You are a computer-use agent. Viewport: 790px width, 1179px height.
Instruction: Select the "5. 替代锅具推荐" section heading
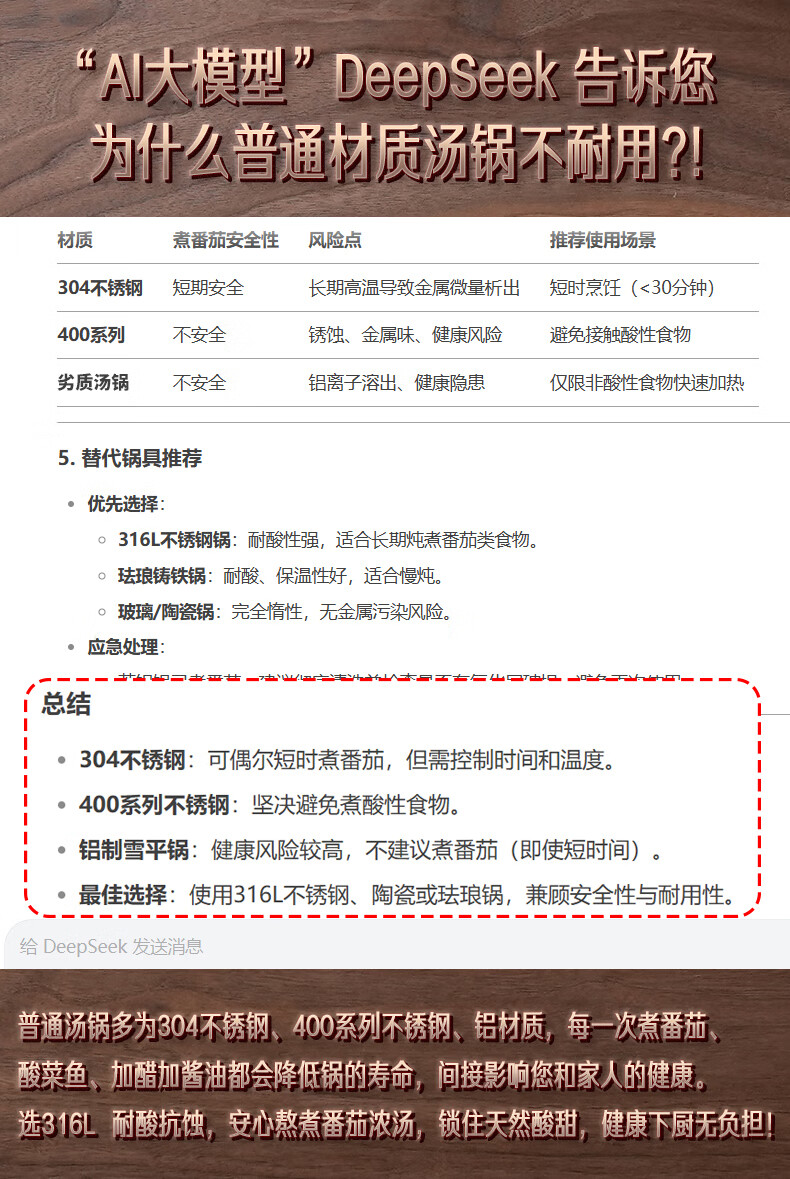tap(130, 458)
